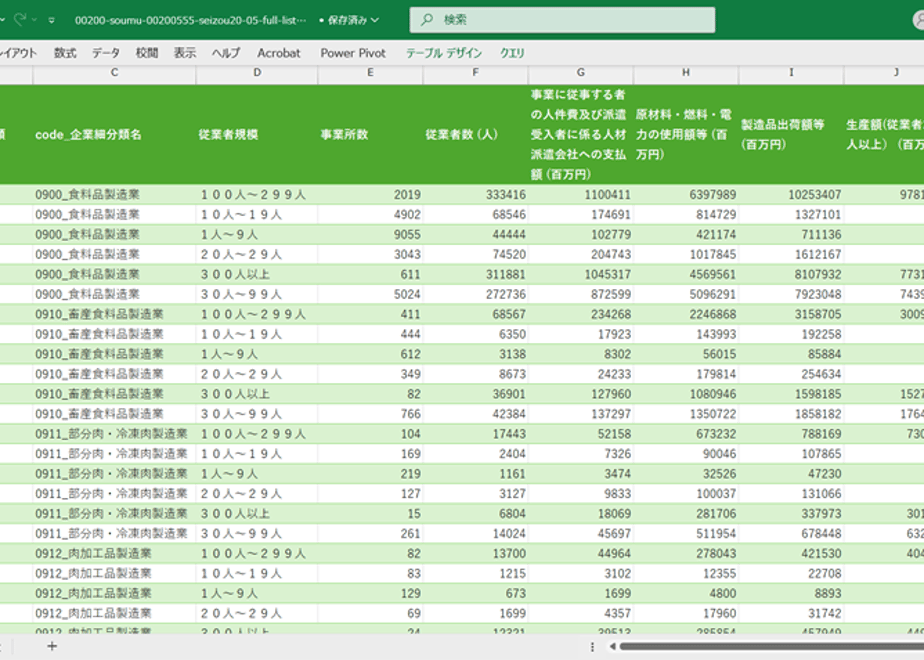Screen dimensions: 924x660
Task: Open the Power Pivot ribbon tab
Action: (353, 53)
